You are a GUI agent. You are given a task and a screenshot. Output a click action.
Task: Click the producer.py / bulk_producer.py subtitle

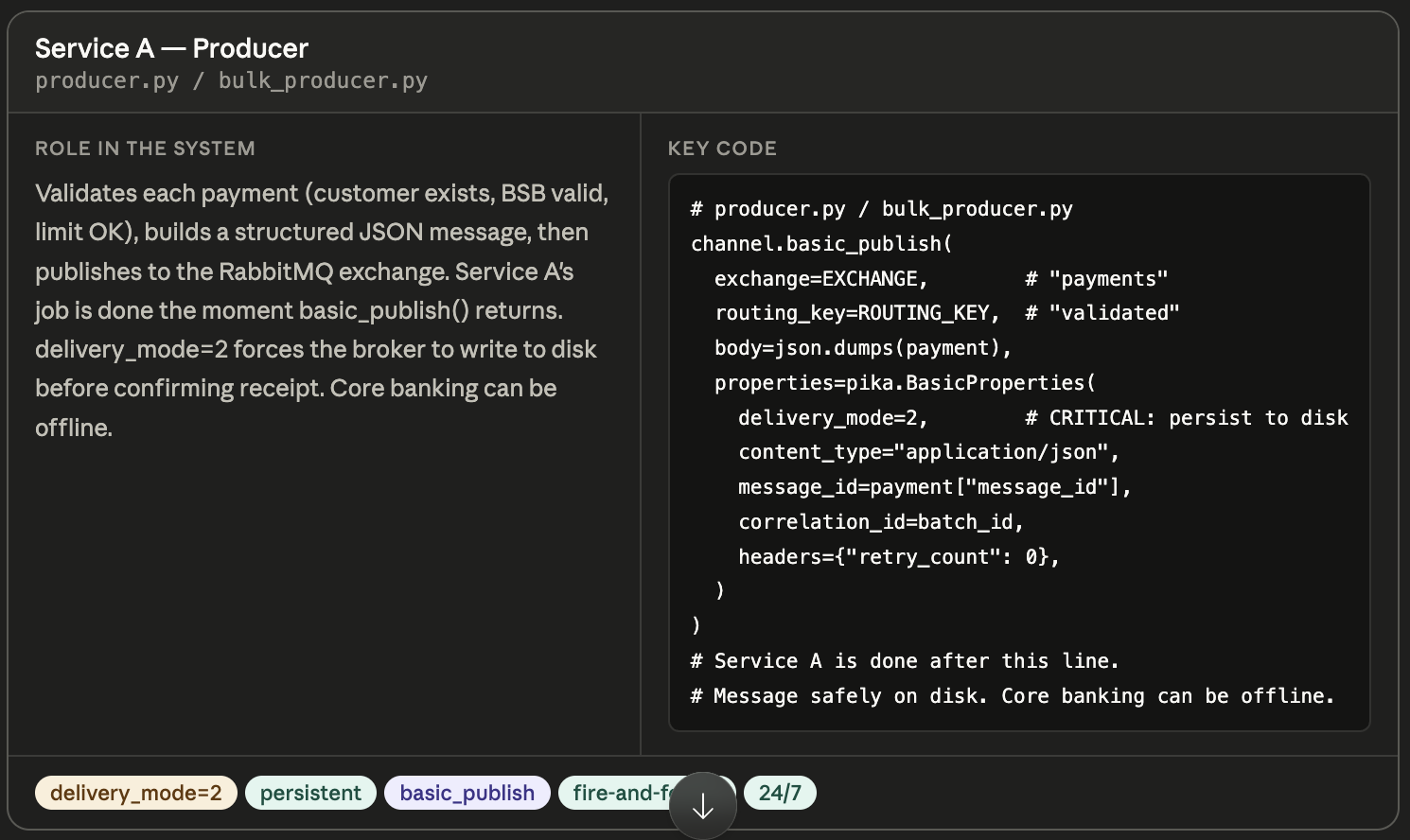(x=231, y=80)
